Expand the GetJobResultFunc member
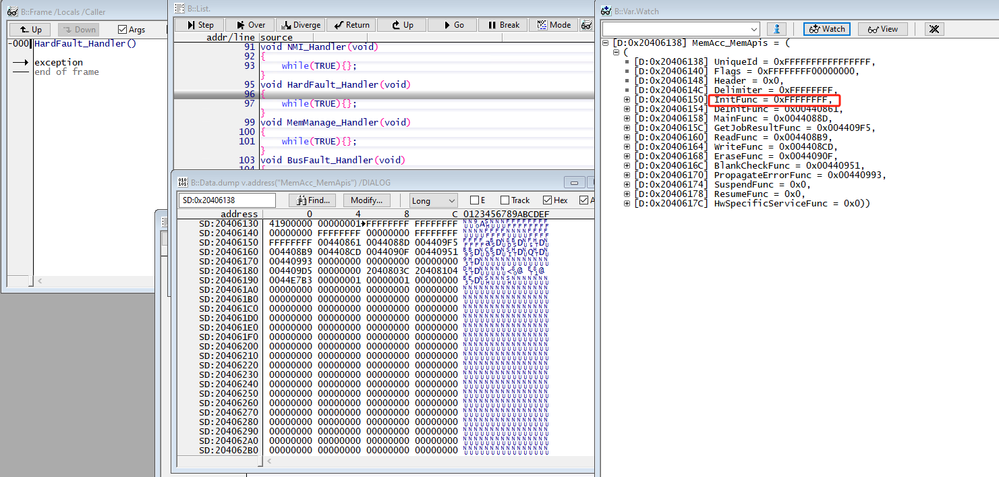 click(627, 128)
